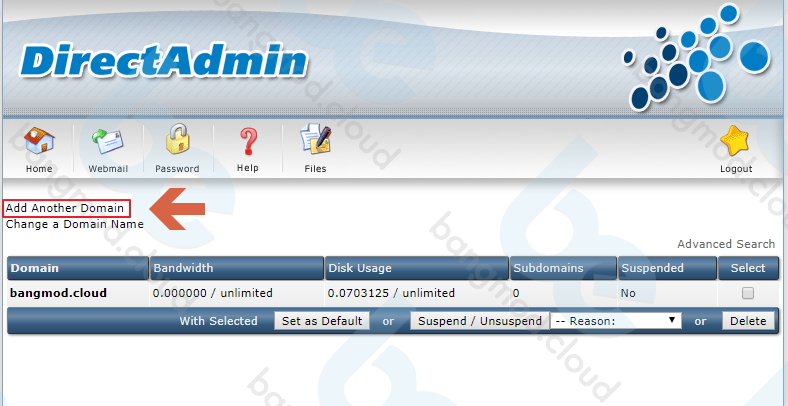788x406 pixels.
Task: Click the Set as Default button
Action: point(322,321)
